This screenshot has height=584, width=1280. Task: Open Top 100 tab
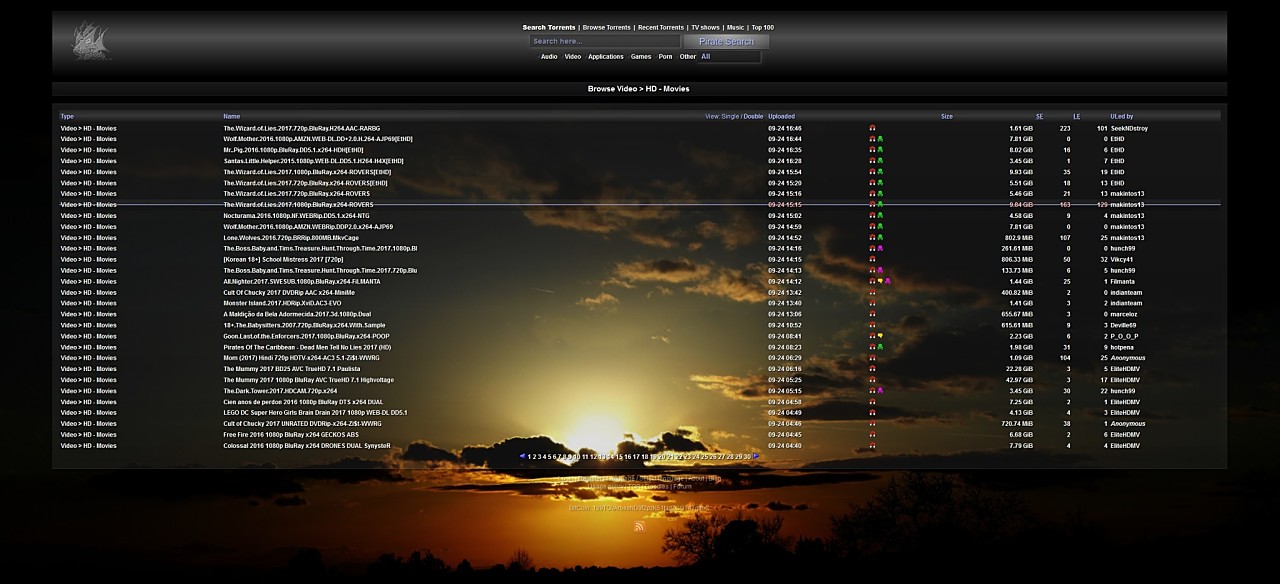(762, 28)
